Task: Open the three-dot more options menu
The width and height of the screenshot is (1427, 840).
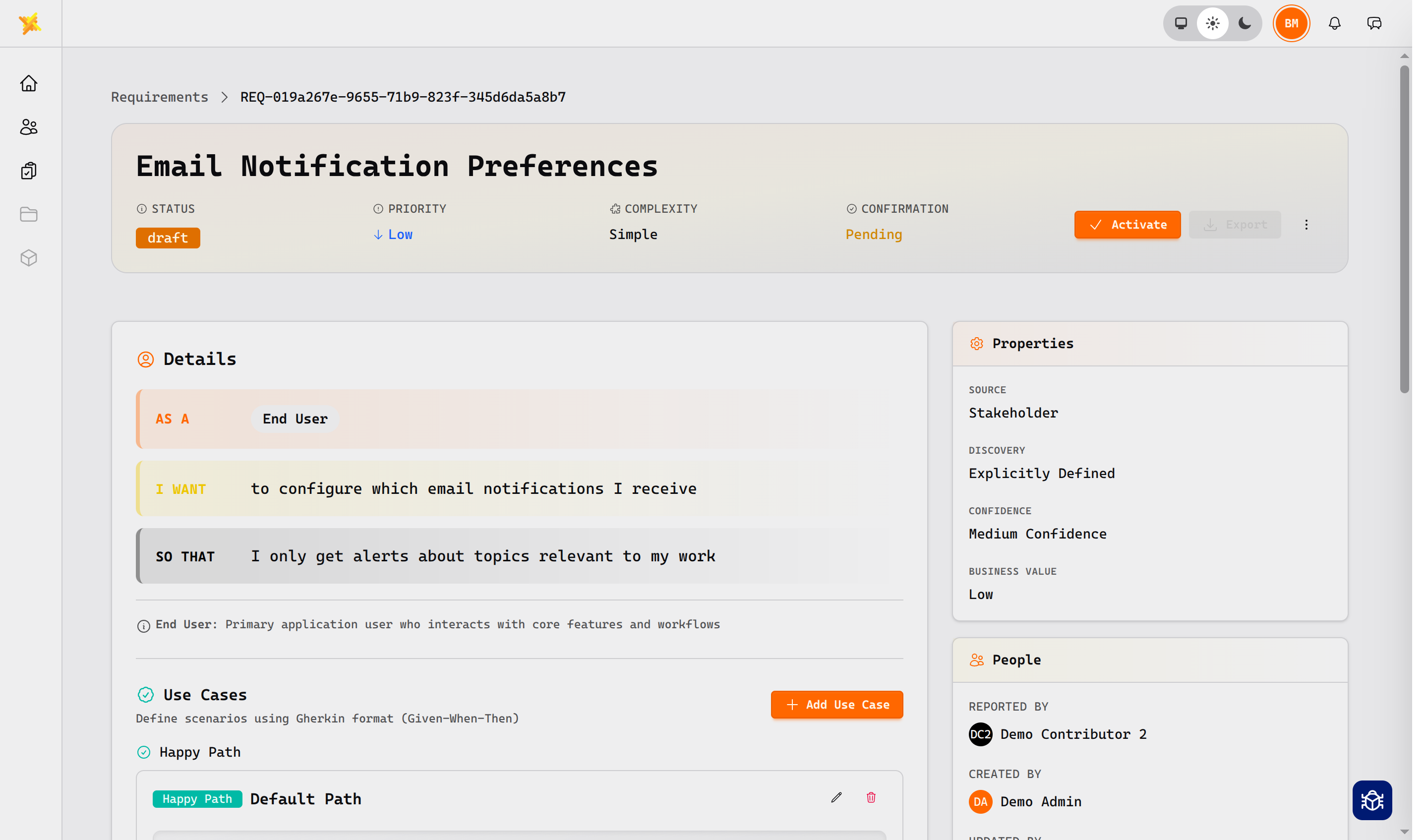Action: (1306, 225)
